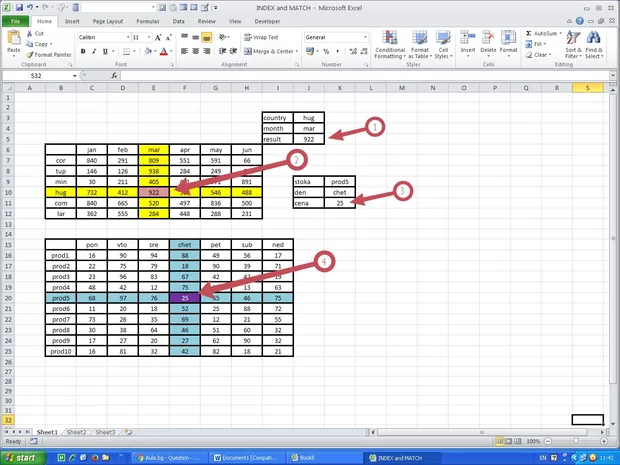Switch to Sheet2 worksheet tab
The width and height of the screenshot is (620, 465).
click(x=76, y=432)
